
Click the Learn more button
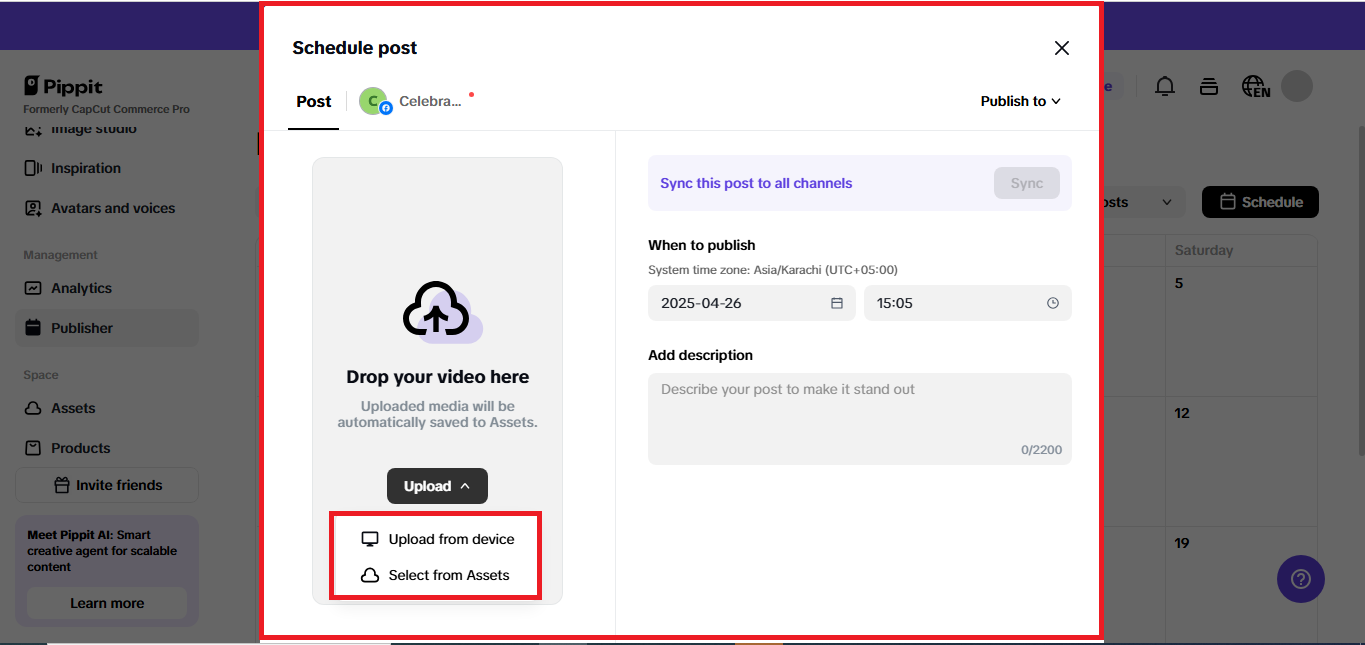[x=107, y=603]
